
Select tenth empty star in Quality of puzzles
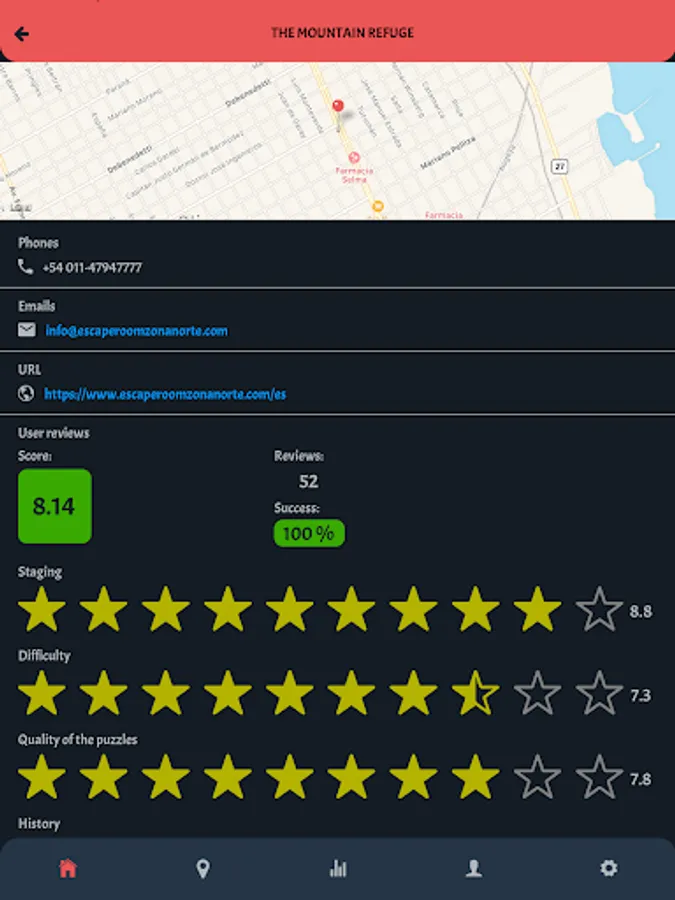pyautogui.click(x=599, y=776)
